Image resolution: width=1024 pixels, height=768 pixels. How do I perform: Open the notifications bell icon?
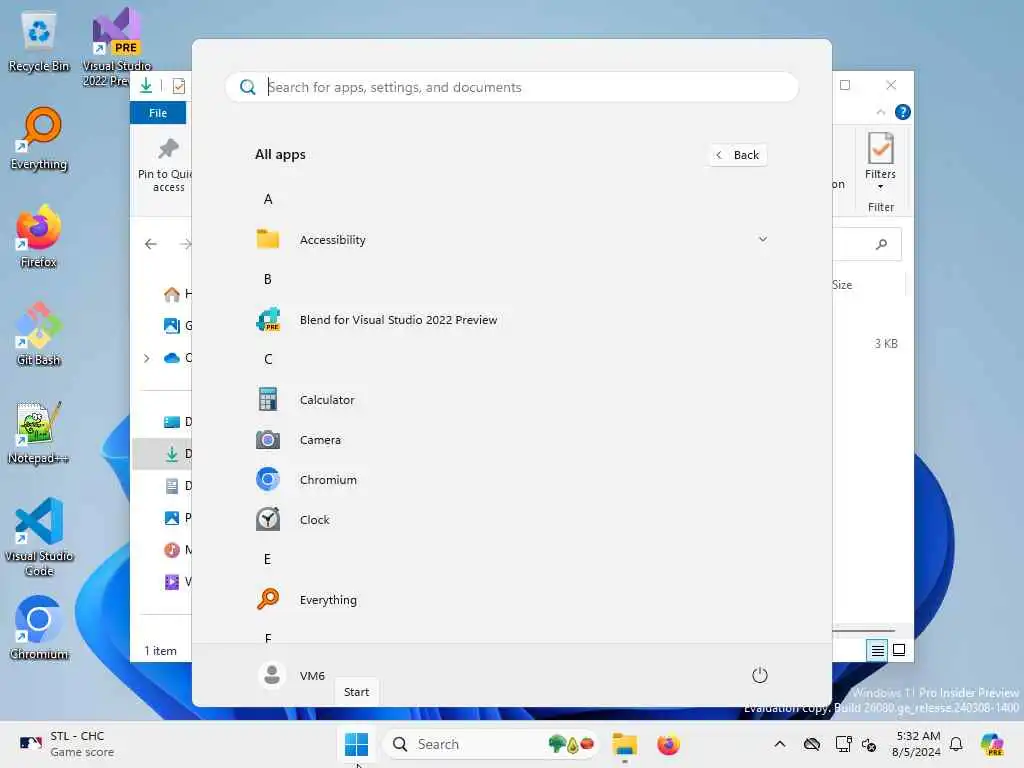click(956, 744)
